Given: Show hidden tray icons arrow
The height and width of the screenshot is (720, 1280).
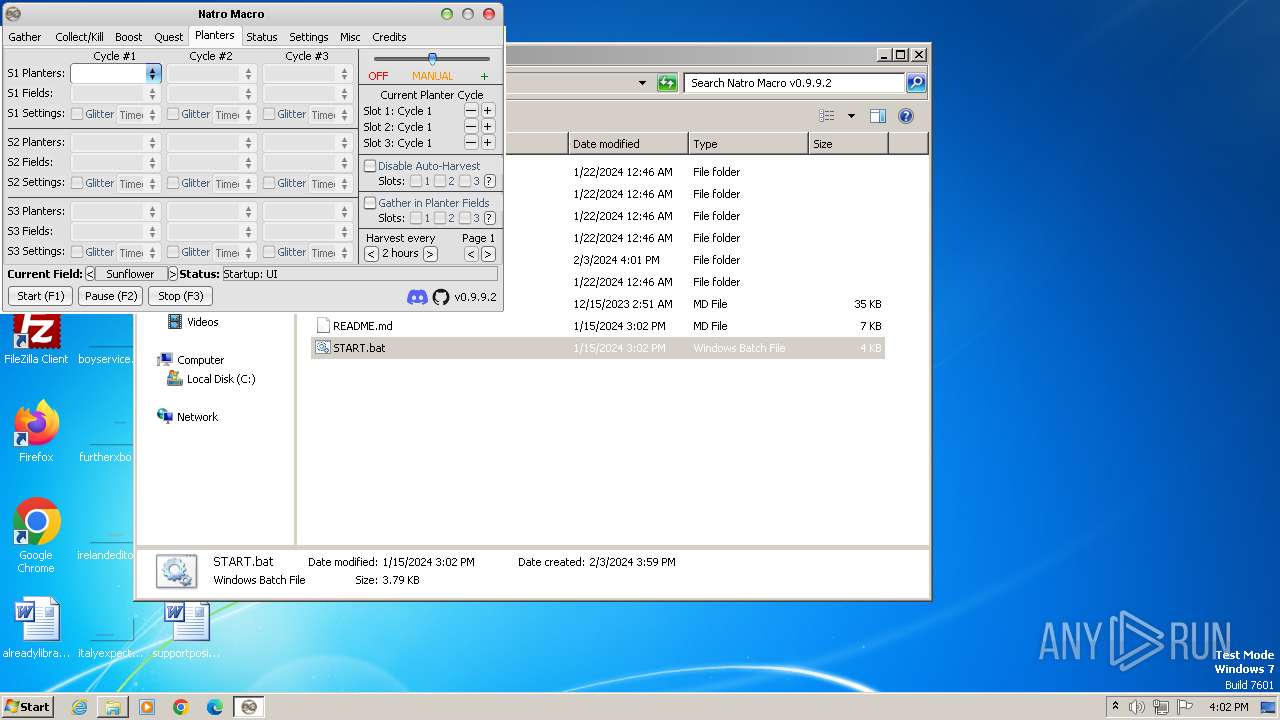Looking at the screenshot, I should 1115,707.
